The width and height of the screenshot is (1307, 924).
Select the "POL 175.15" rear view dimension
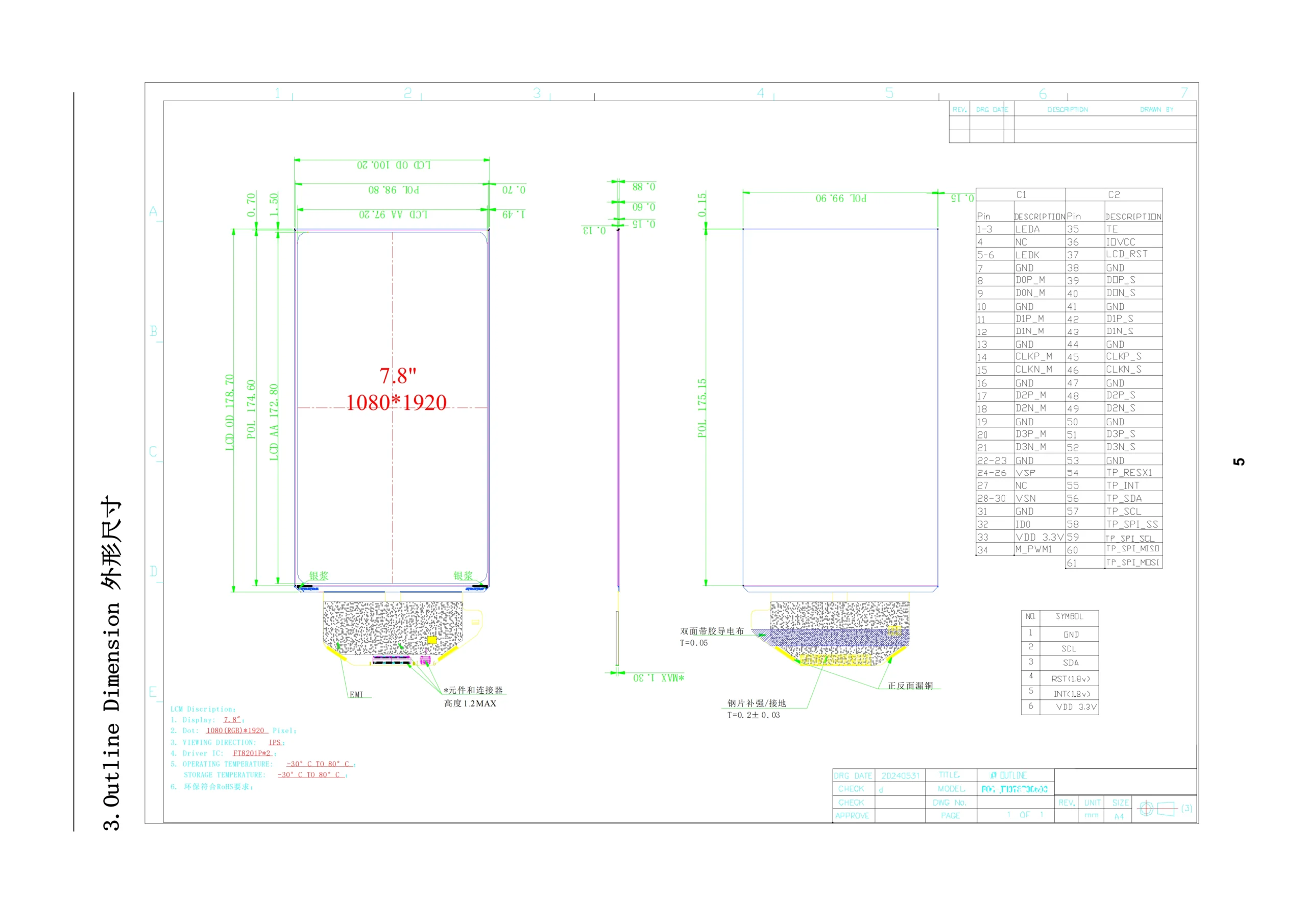tap(702, 407)
